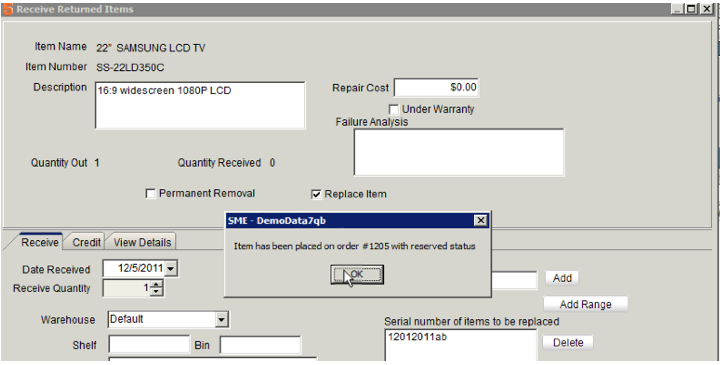Close the SME - DemoData7qb dialog
The width and height of the screenshot is (720, 365).
pos(480,221)
